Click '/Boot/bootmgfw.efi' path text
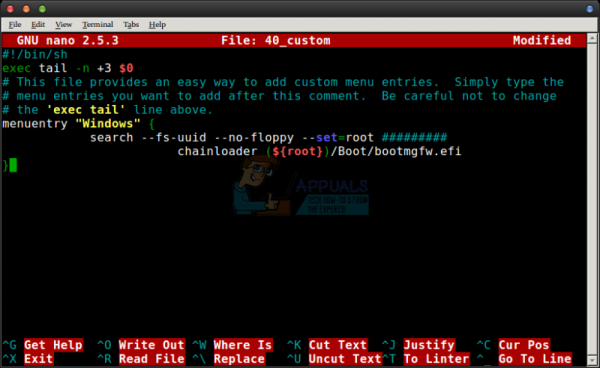The height and width of the screenshot is (368, 600). [396, 151]
